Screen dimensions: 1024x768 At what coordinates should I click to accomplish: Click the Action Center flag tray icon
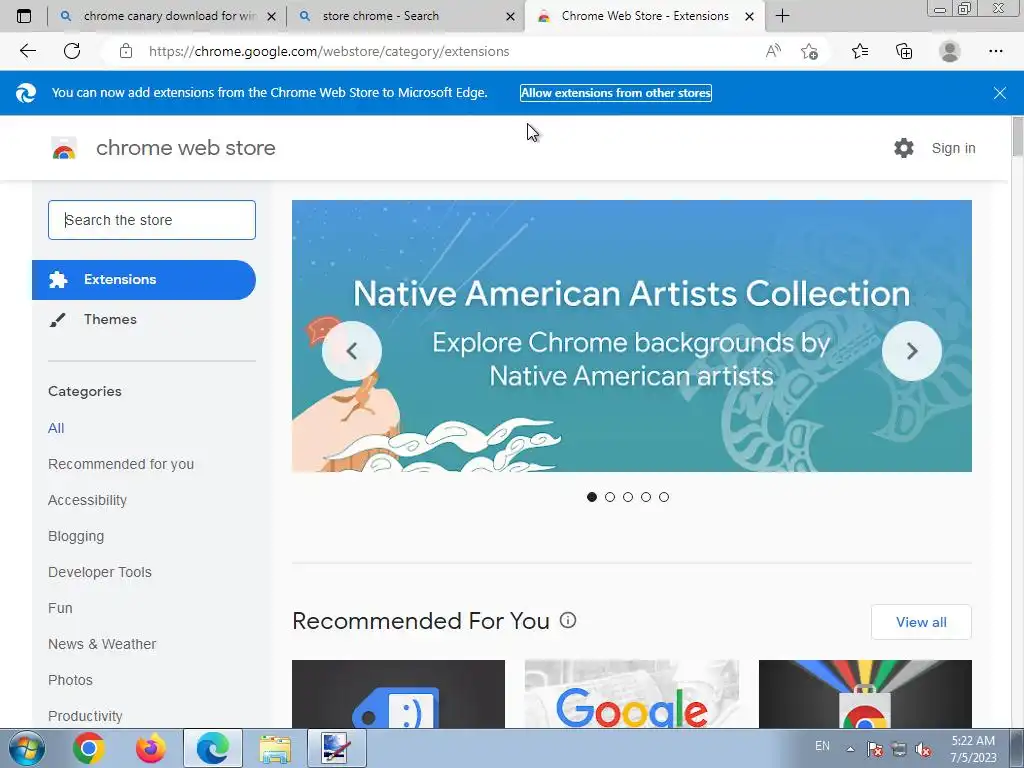(x=874, y=749)
